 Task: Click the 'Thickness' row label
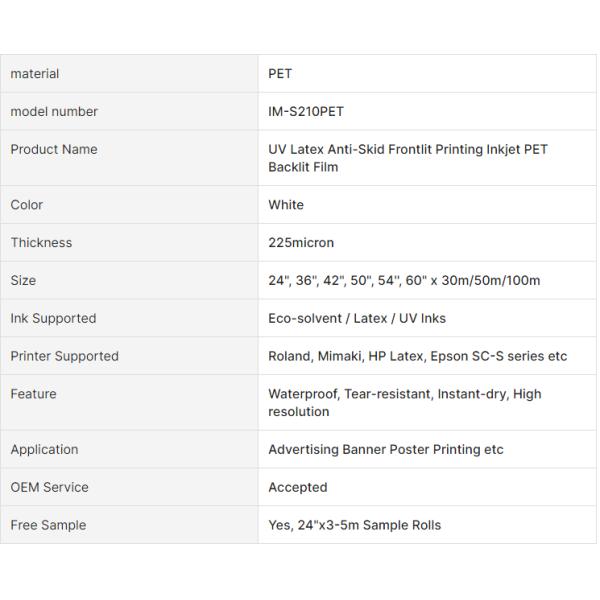click(x=41, y=243)
